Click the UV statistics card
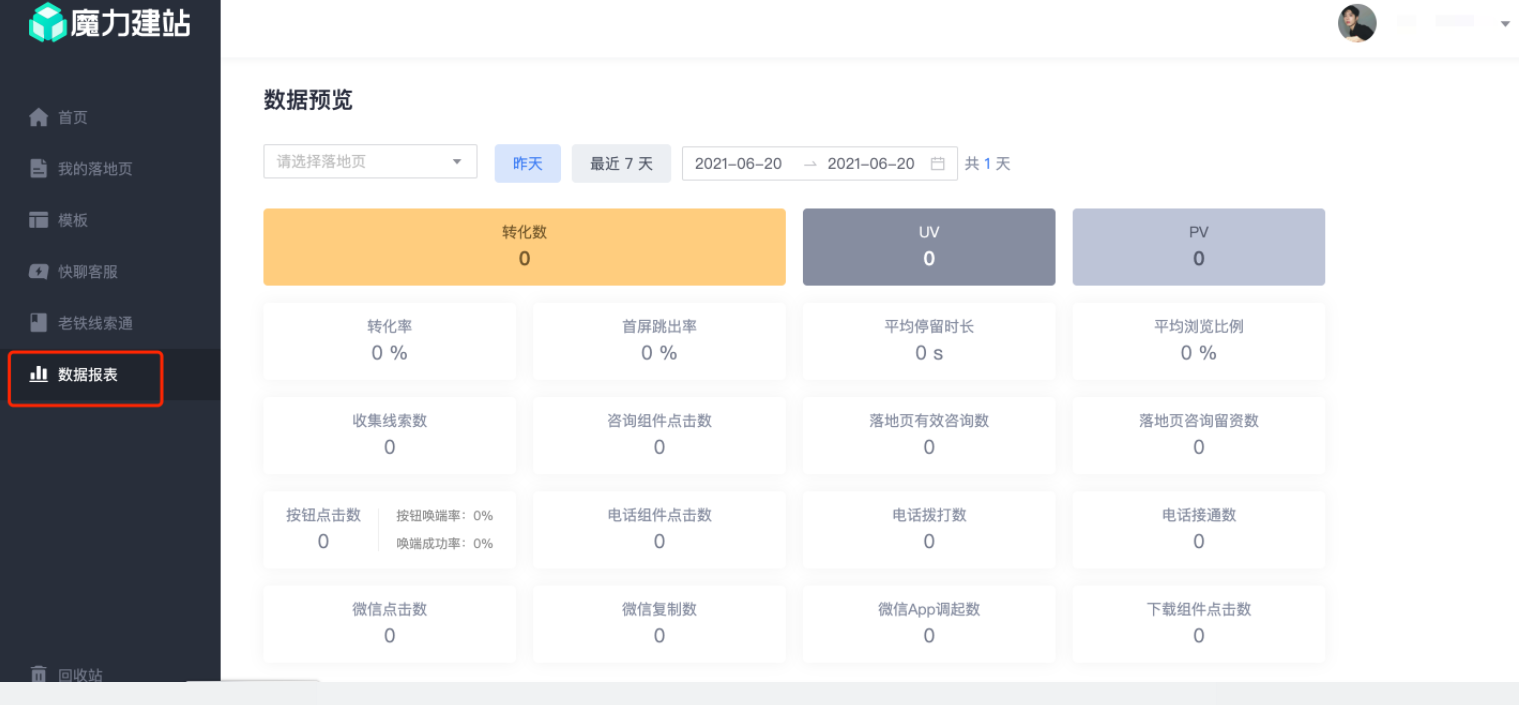 point(928,246)
